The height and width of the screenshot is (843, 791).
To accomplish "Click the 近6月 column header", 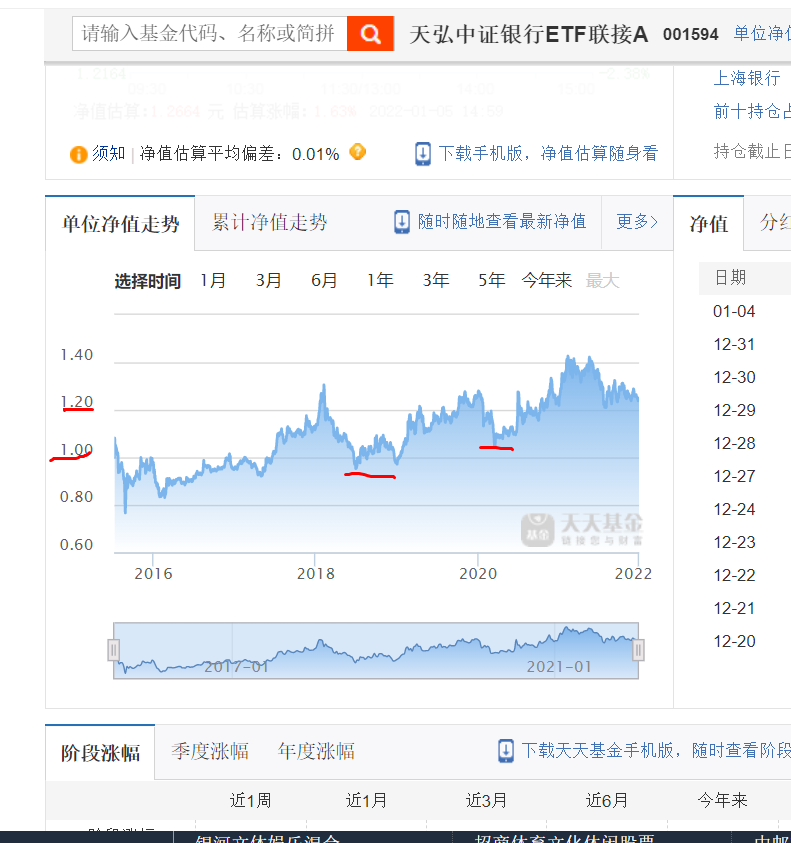I will point(607,801).
